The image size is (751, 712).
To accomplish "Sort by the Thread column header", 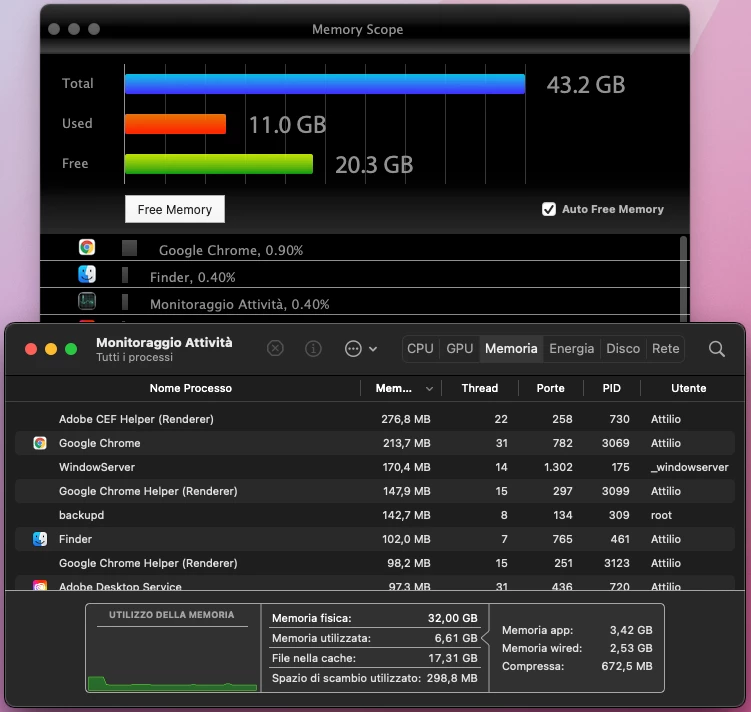I will [x=479, y=388].
